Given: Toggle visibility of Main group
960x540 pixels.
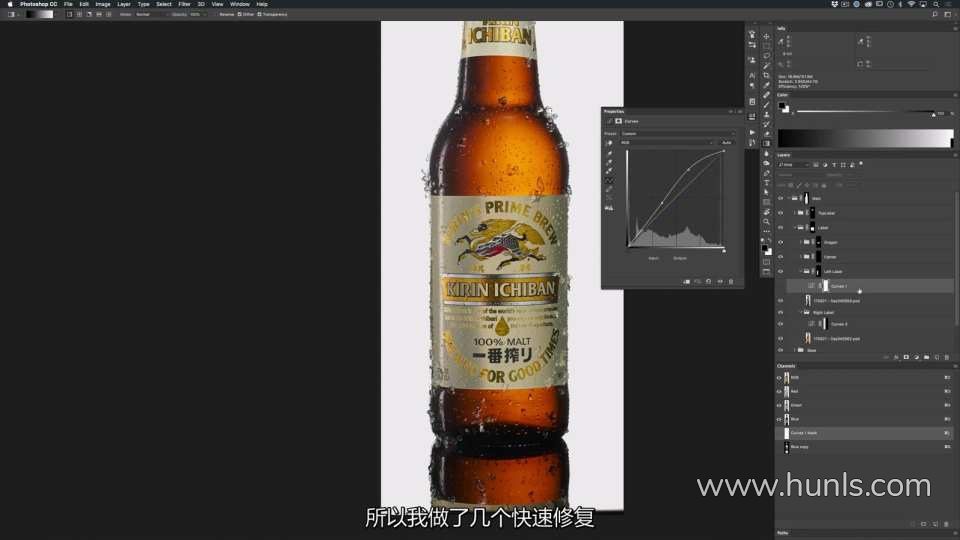Looking at the screenshot, I should [781, 198].
